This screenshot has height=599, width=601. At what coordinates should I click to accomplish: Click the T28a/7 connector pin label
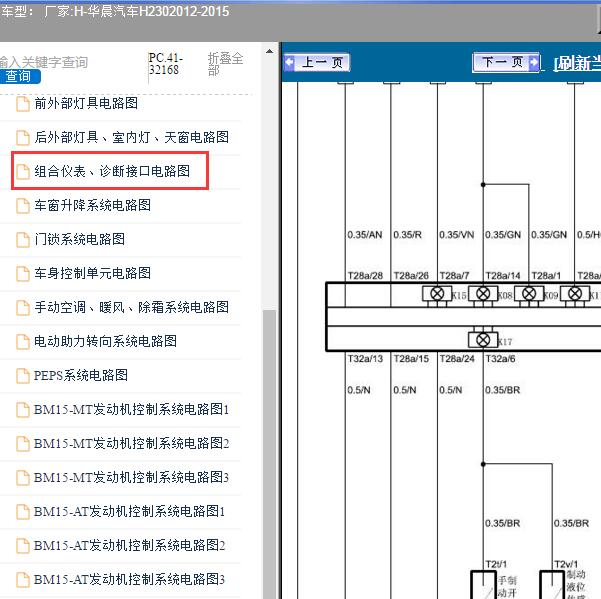coord(455,276)
